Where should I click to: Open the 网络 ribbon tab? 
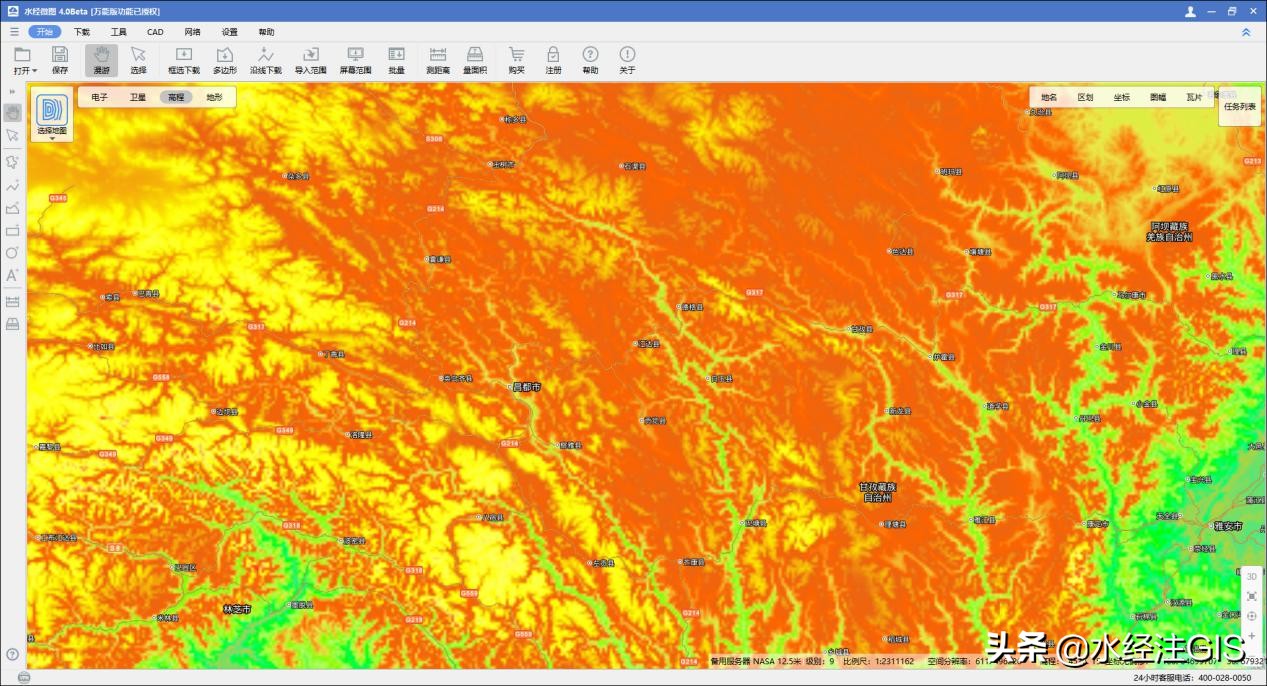(192, 32)
